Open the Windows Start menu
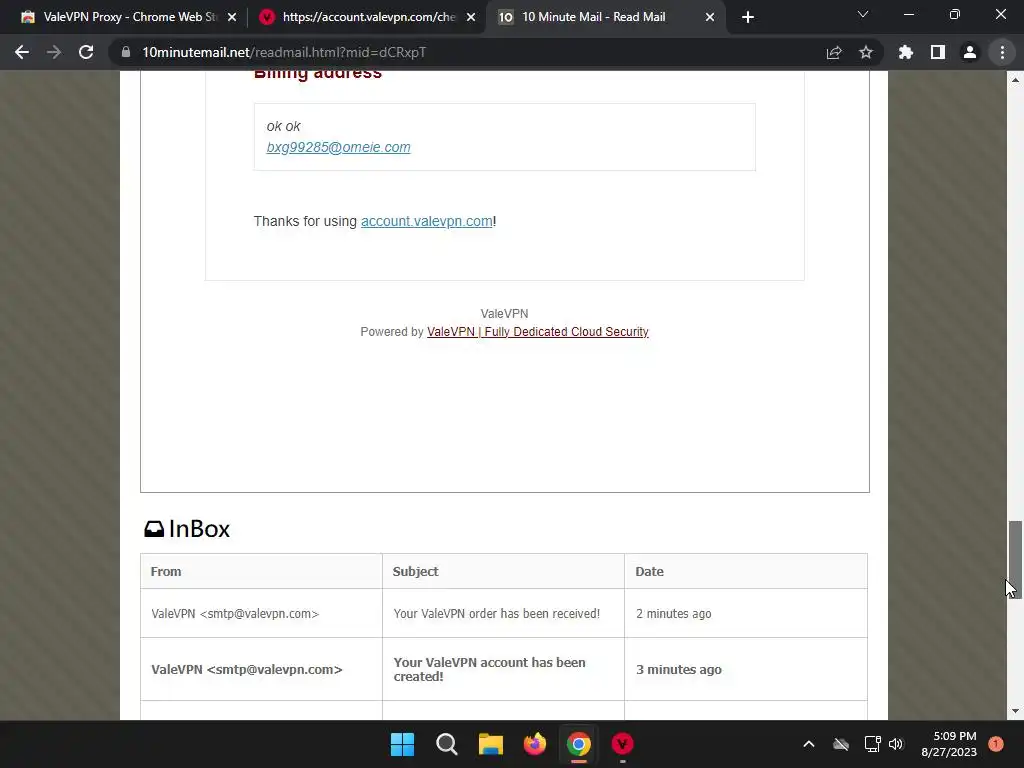1024x768 pixels. [402, 744]
